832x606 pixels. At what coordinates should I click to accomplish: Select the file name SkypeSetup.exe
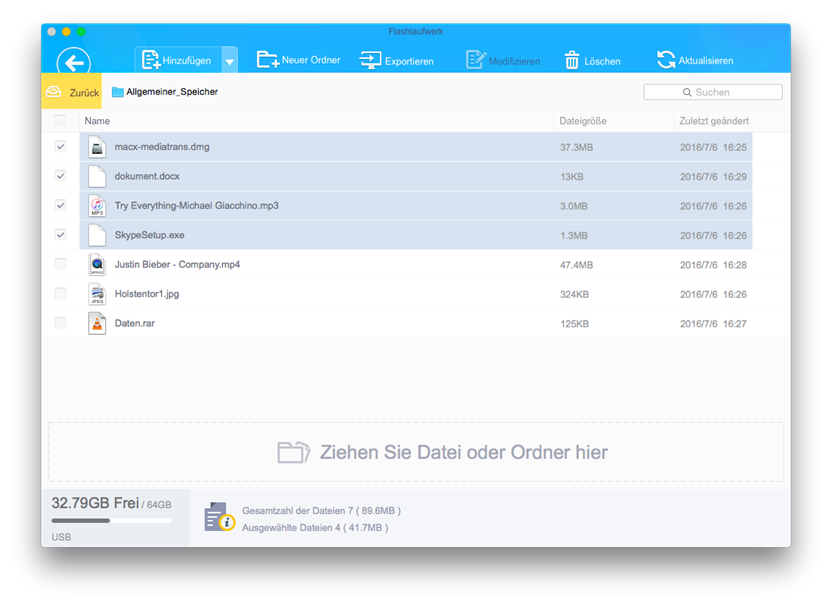tap(150, 235)
